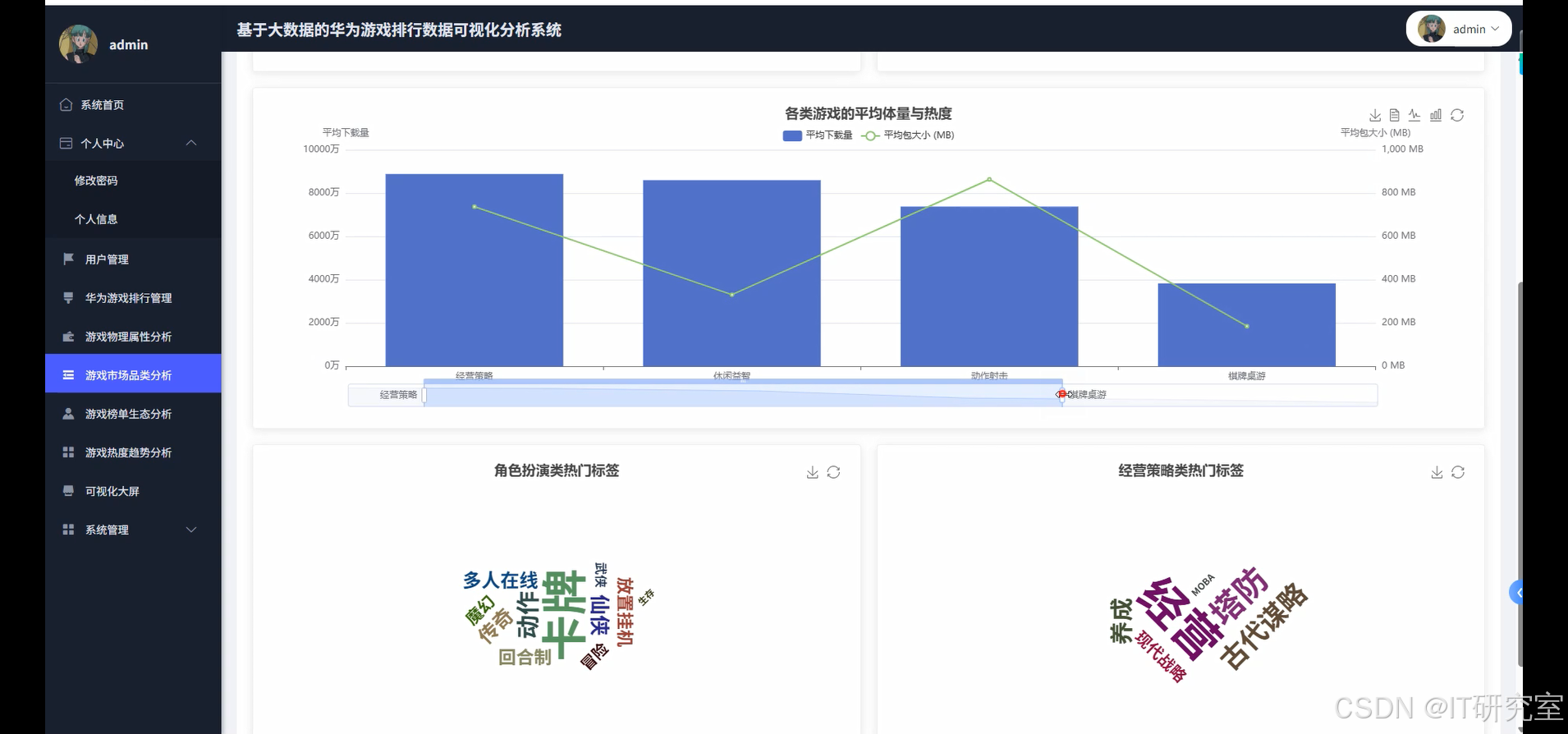The image size is (1568, 734).
Task: Save the 各类游戏的平均体量与热度 chart as image
Action: (x=1375, y=116)
